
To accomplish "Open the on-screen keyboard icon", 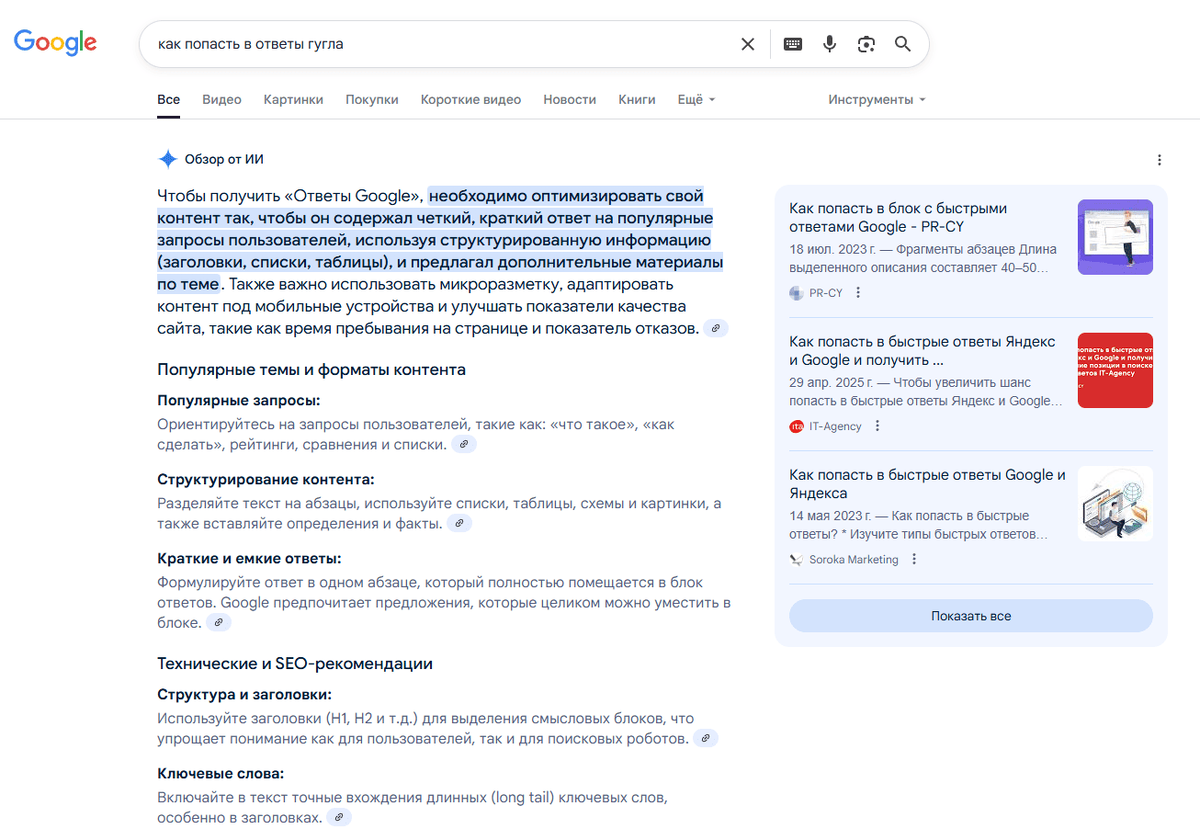I will (x=792, y=44).
